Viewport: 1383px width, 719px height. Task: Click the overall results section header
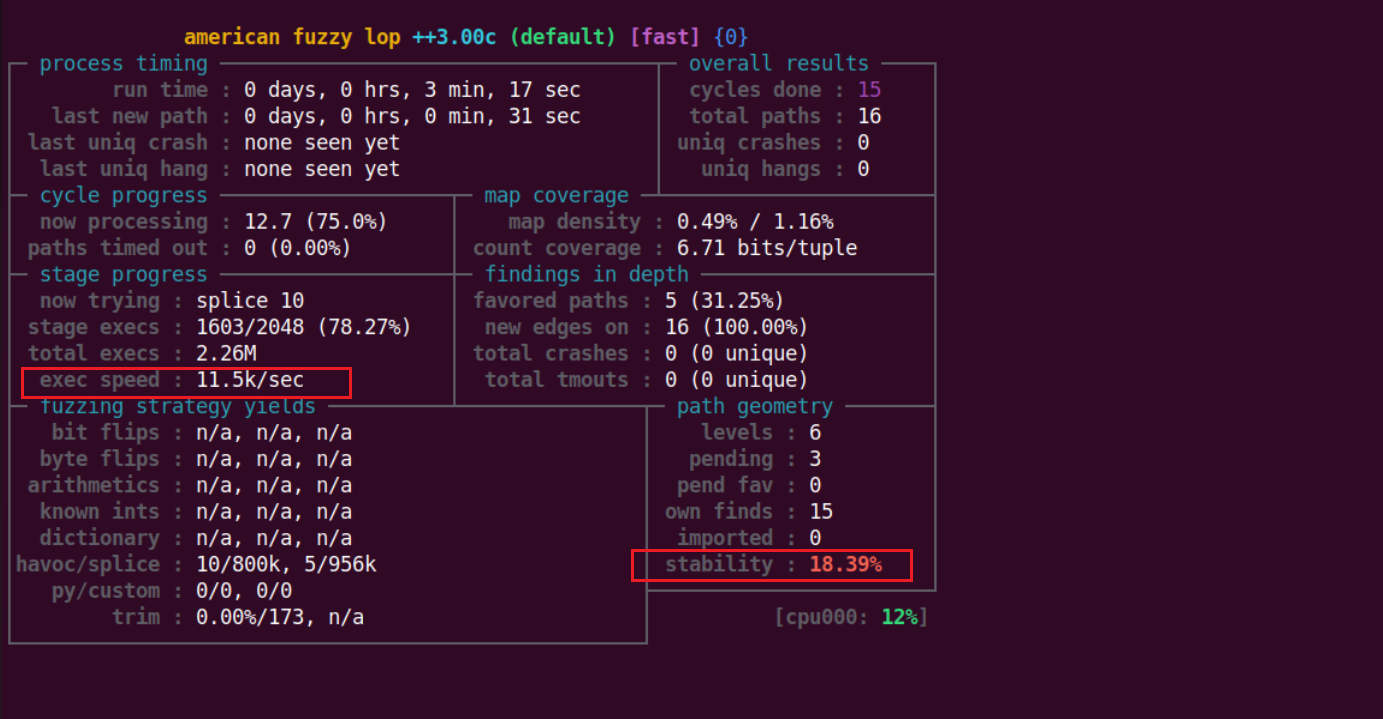[x=778, y=64]
